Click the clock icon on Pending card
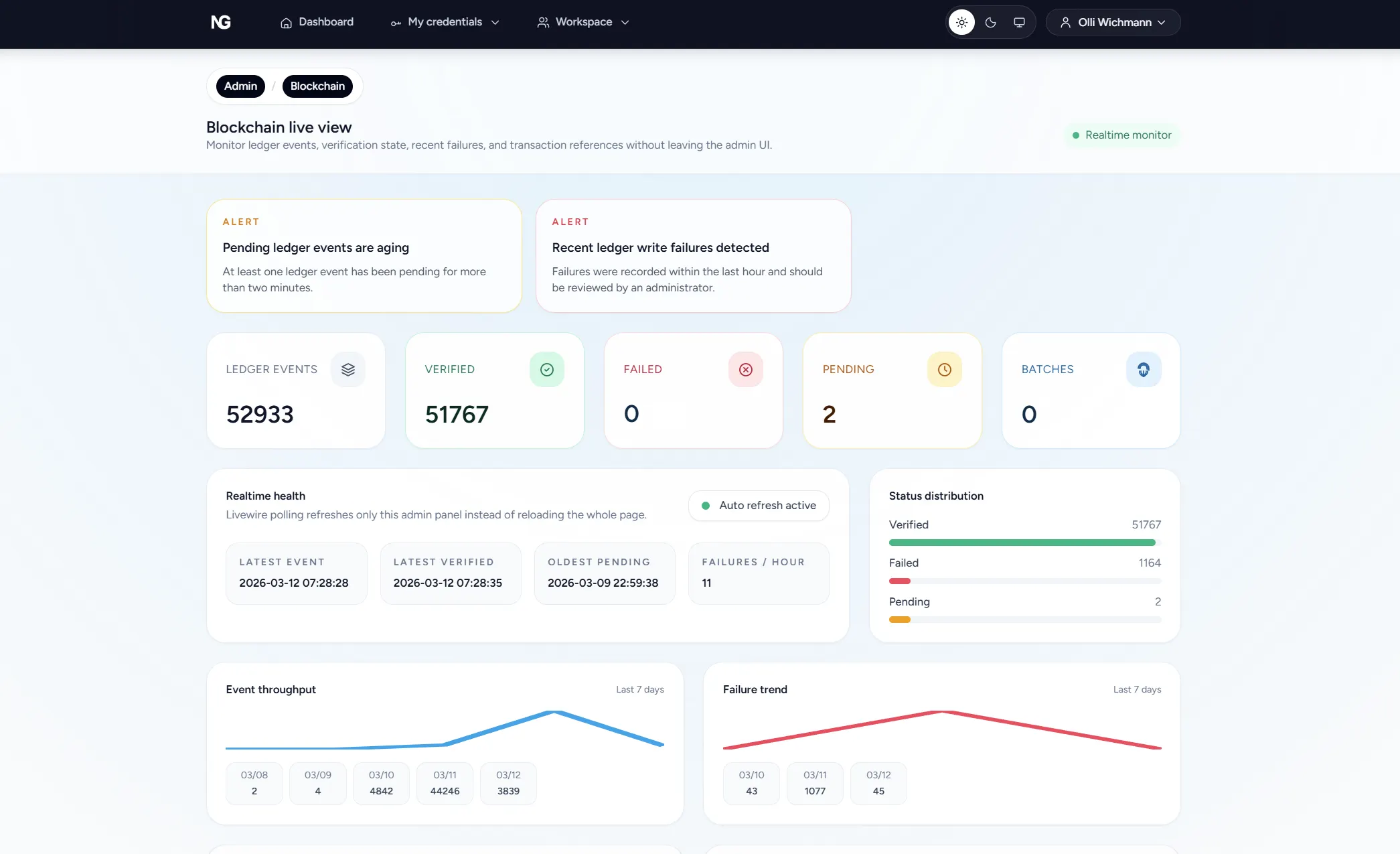 944,369
